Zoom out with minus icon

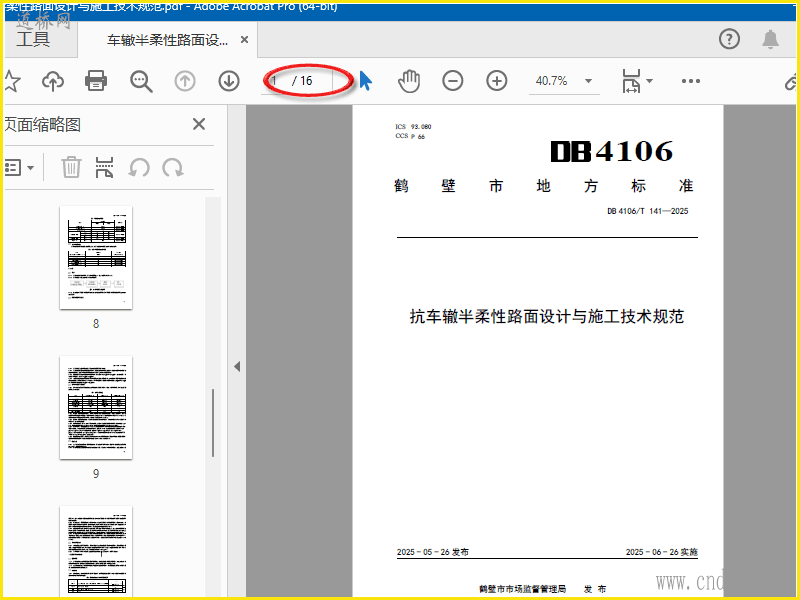(453, 81)
